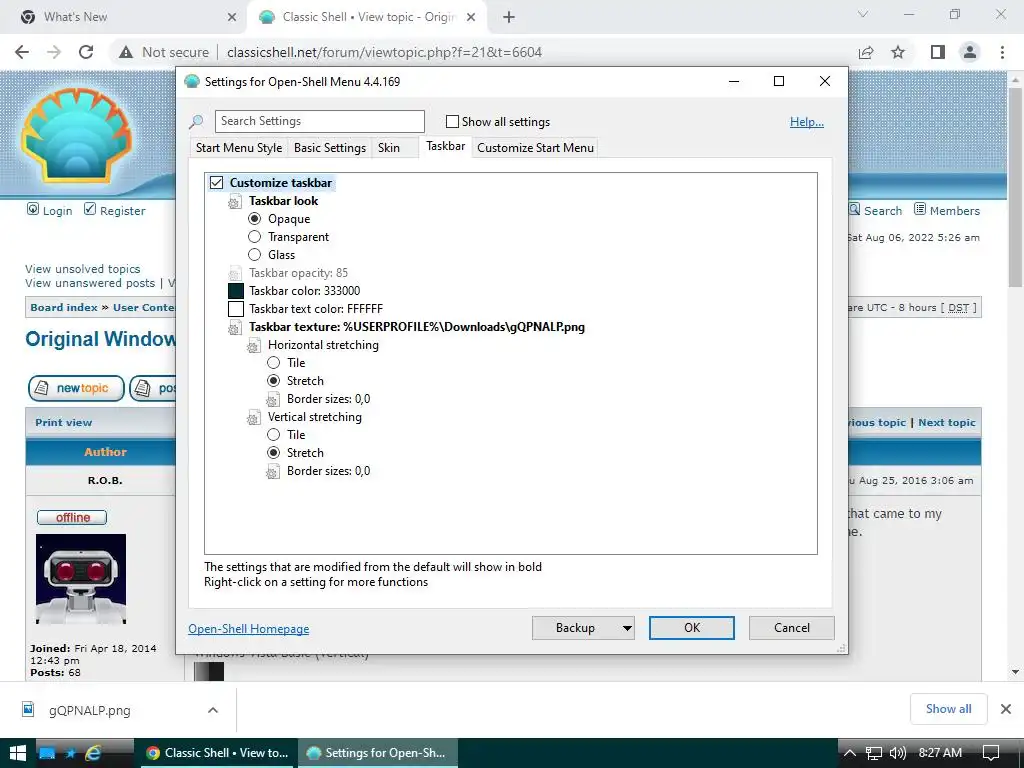This screenshot has width=1024, height=768.
Task: Open the network icon in system tray
Action: (x=874, y=753)
